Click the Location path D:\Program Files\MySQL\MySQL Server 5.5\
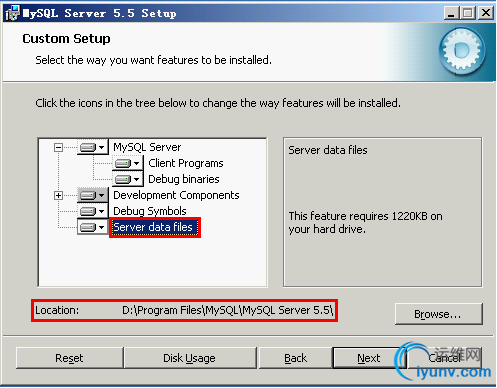The width and height of the screenshot is (497, 388). 228,310
